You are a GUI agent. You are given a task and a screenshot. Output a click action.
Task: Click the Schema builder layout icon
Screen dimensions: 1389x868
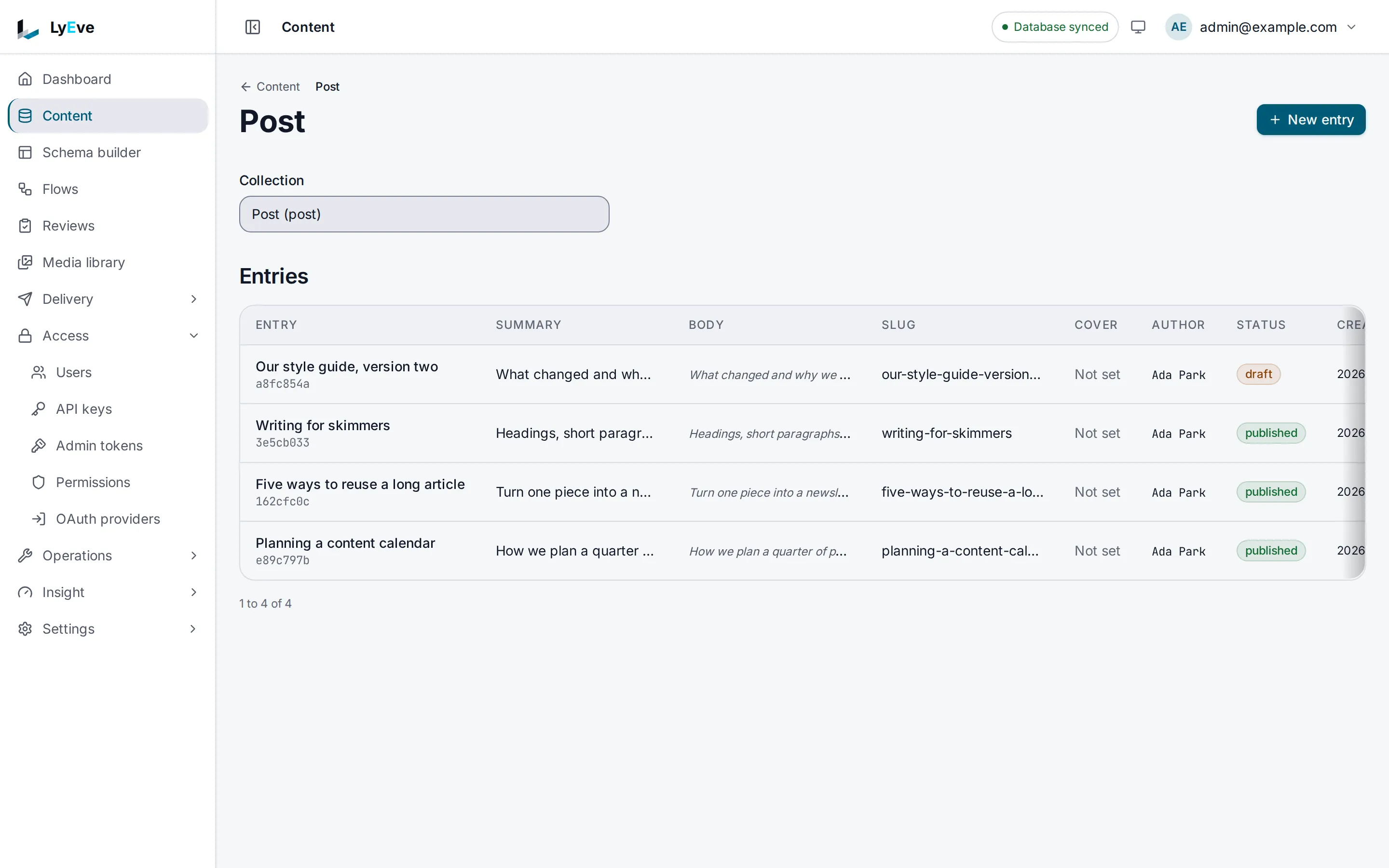click(x=25, y=152)
